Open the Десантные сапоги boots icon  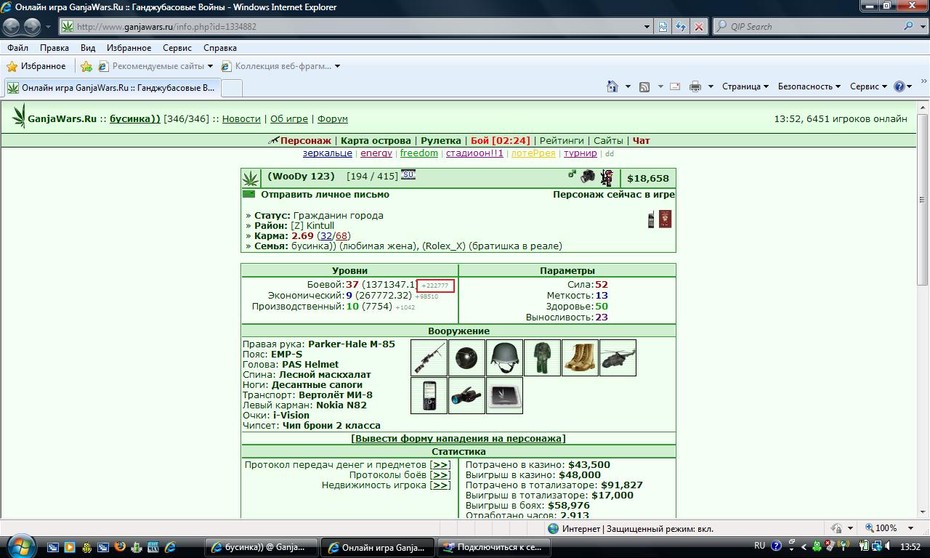point(580,358)
